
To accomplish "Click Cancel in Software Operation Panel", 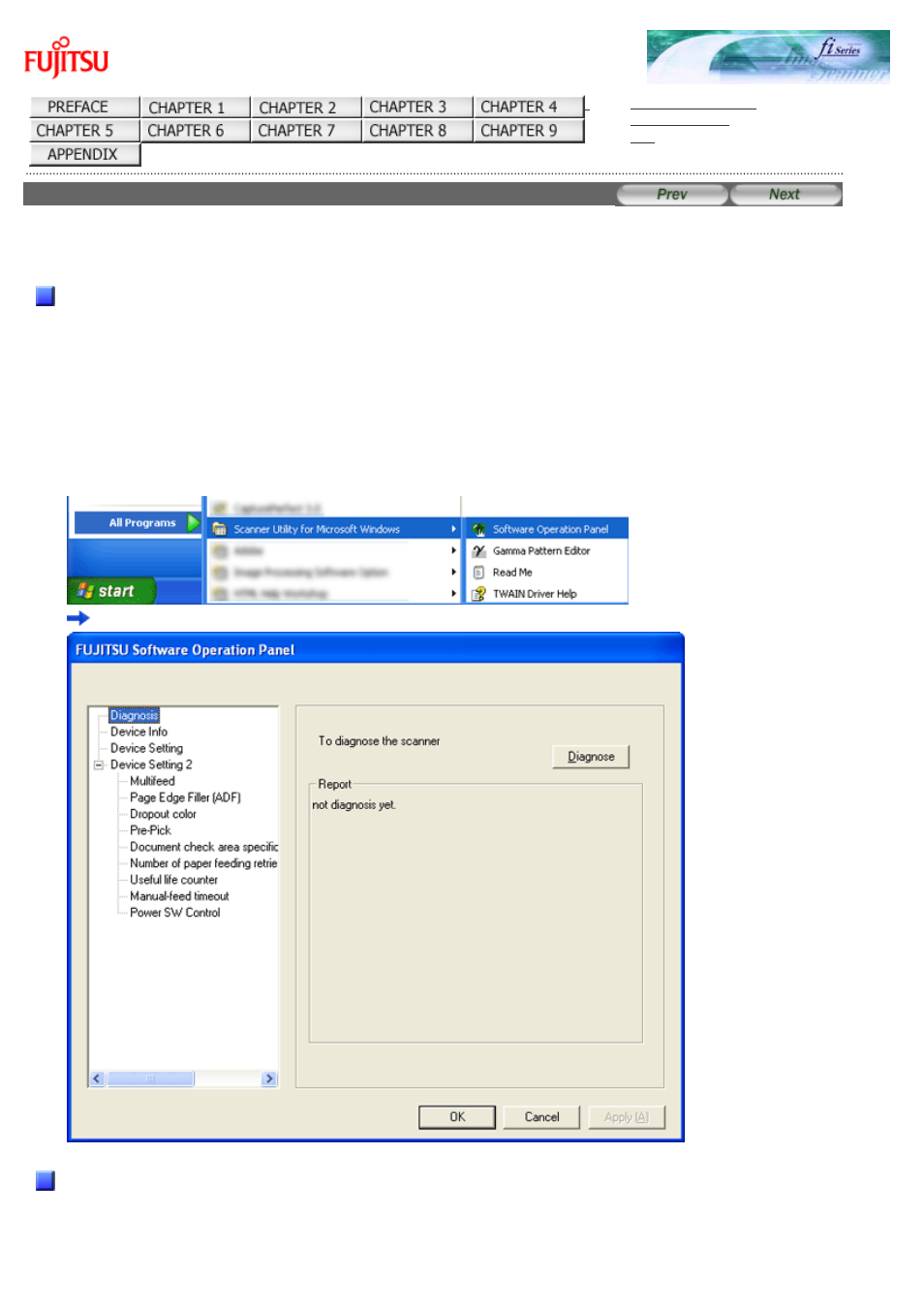I will pyautogui.click(x=541, y=1117).
